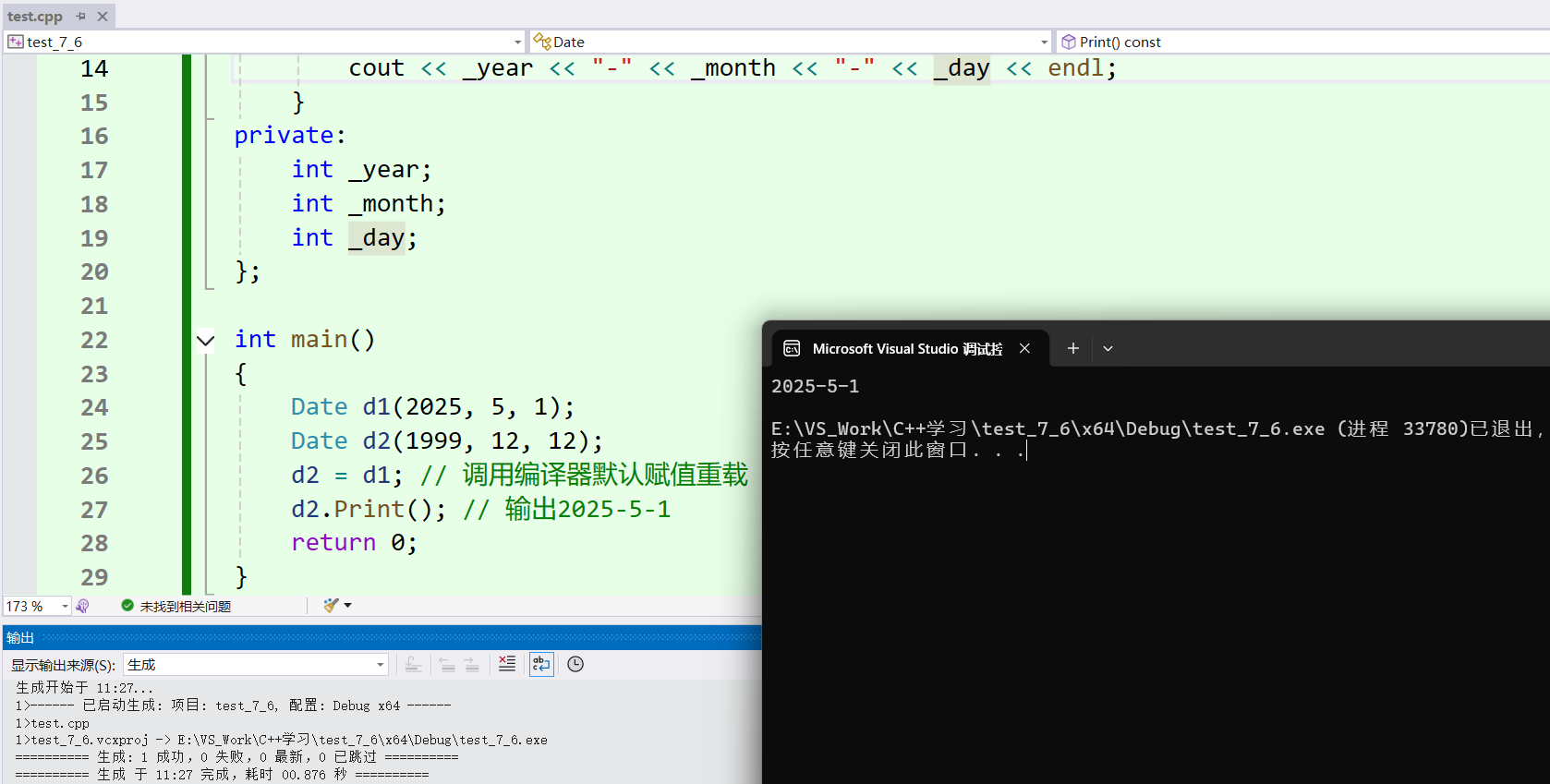Viewport: 1550px width, 784px height.
Task: Click 'return 0;' on line 28
Action: [x=354, y=543]
